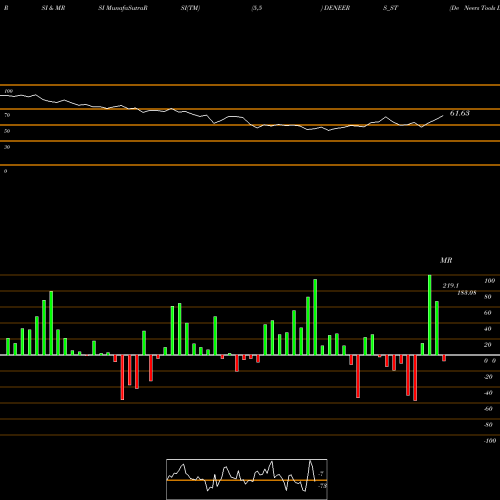The height and width of the screenshot is (500, 500).
Task: Click the RSI axis label 30
Action: [x=7, y=147]
